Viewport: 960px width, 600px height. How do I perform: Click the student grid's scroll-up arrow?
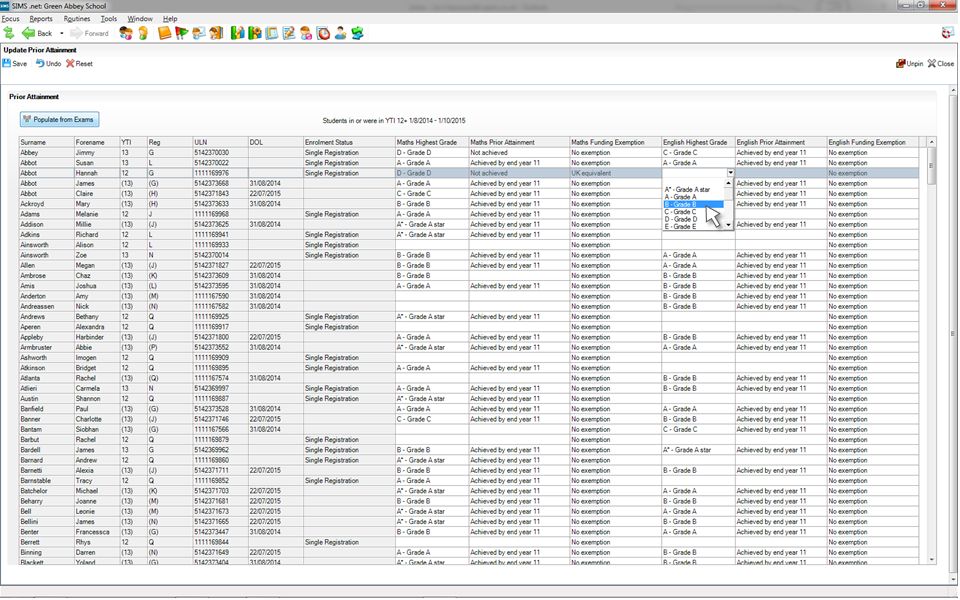(x=931, y=142)
